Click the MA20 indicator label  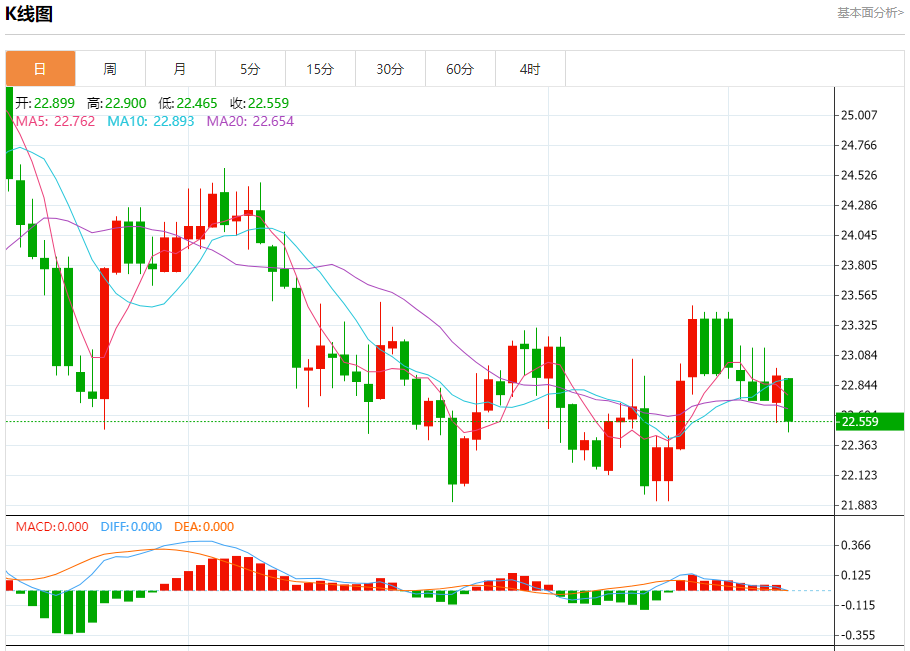pos(250,121)
